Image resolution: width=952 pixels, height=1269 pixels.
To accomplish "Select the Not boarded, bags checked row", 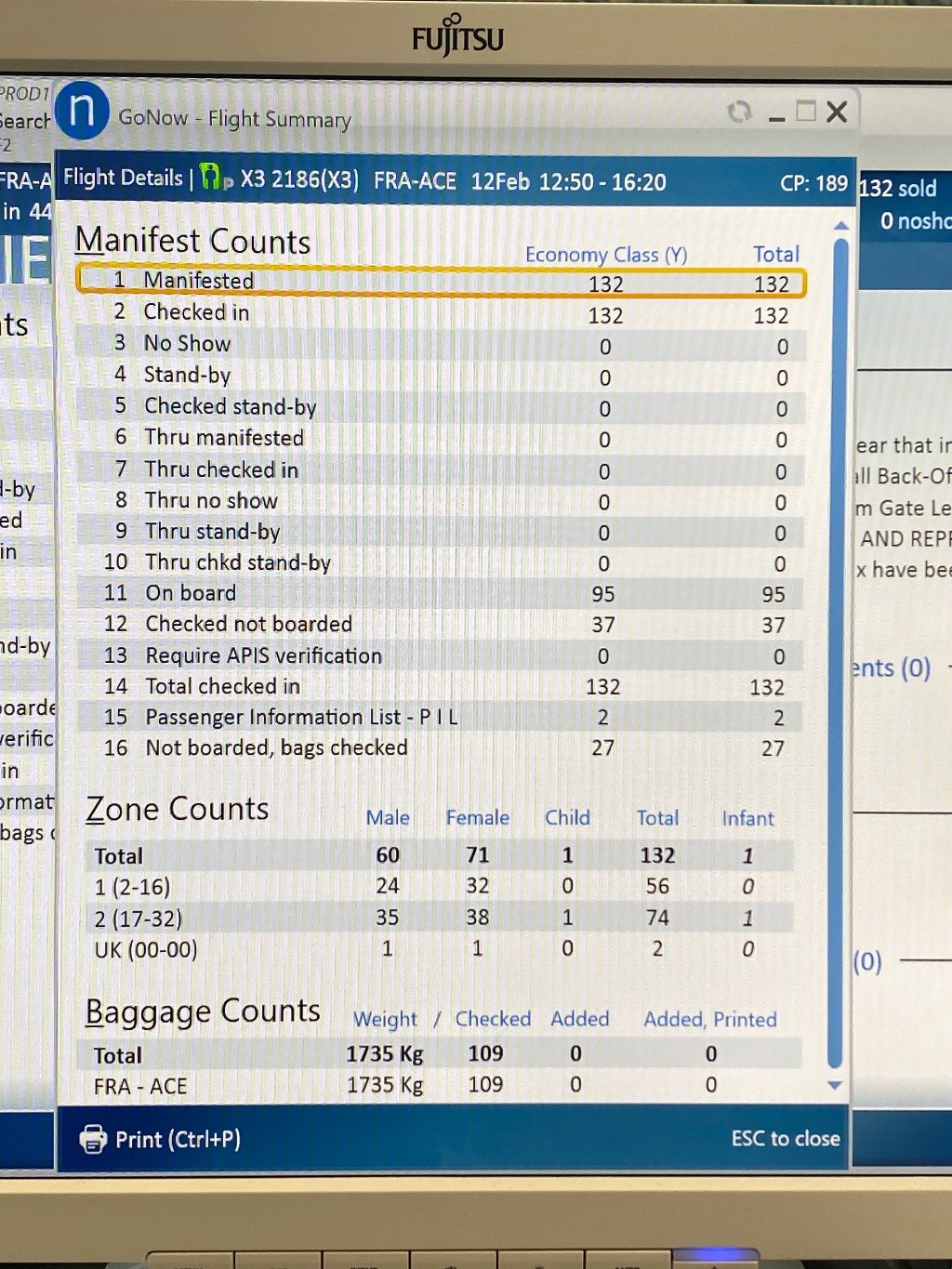I will 441,747.
